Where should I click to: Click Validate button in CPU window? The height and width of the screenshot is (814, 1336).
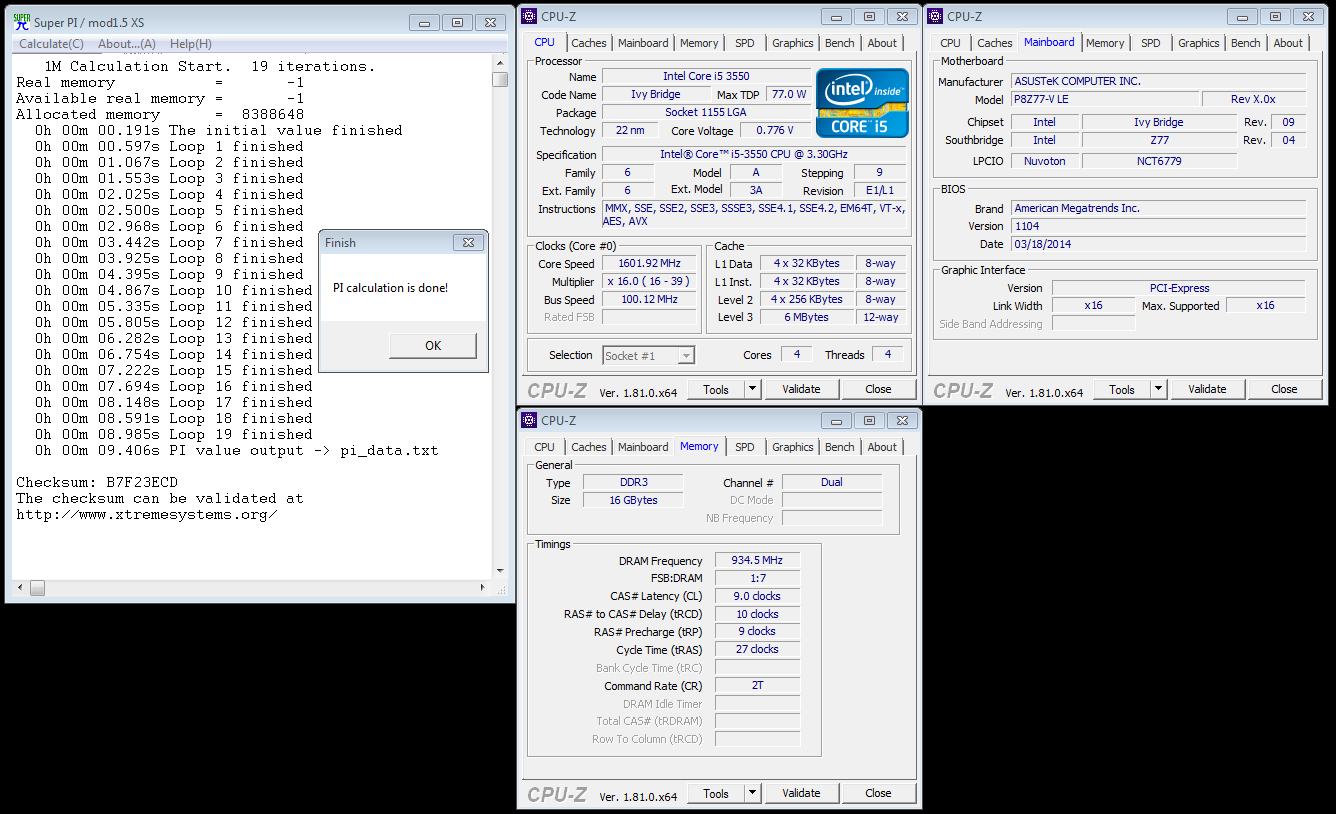801,389
